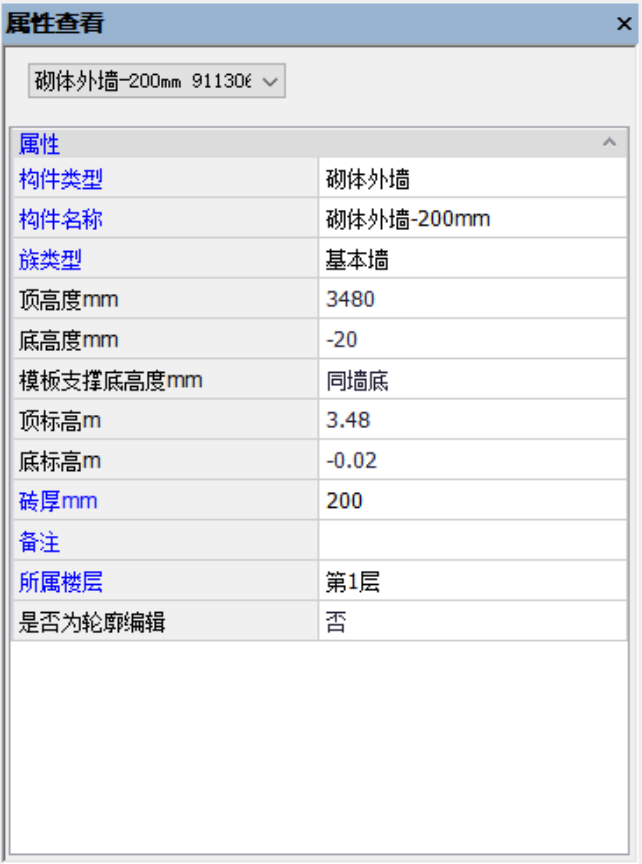Edit the 顶高度mm value 3480
The image size is (642, 864).
[x=472, y=299]
